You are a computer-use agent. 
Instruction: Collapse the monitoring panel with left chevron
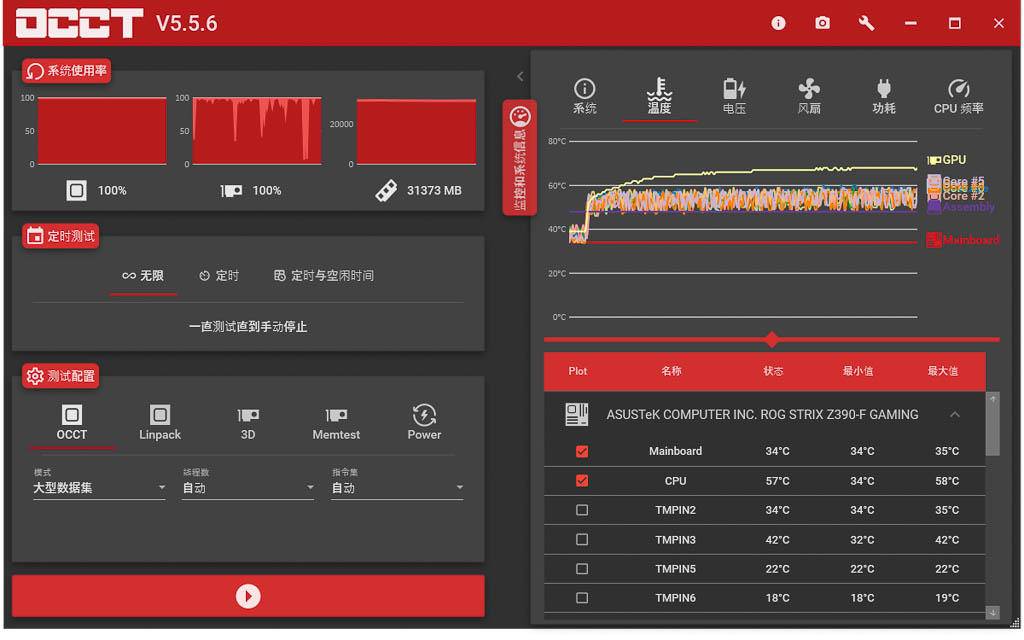(x=520, y=76)
